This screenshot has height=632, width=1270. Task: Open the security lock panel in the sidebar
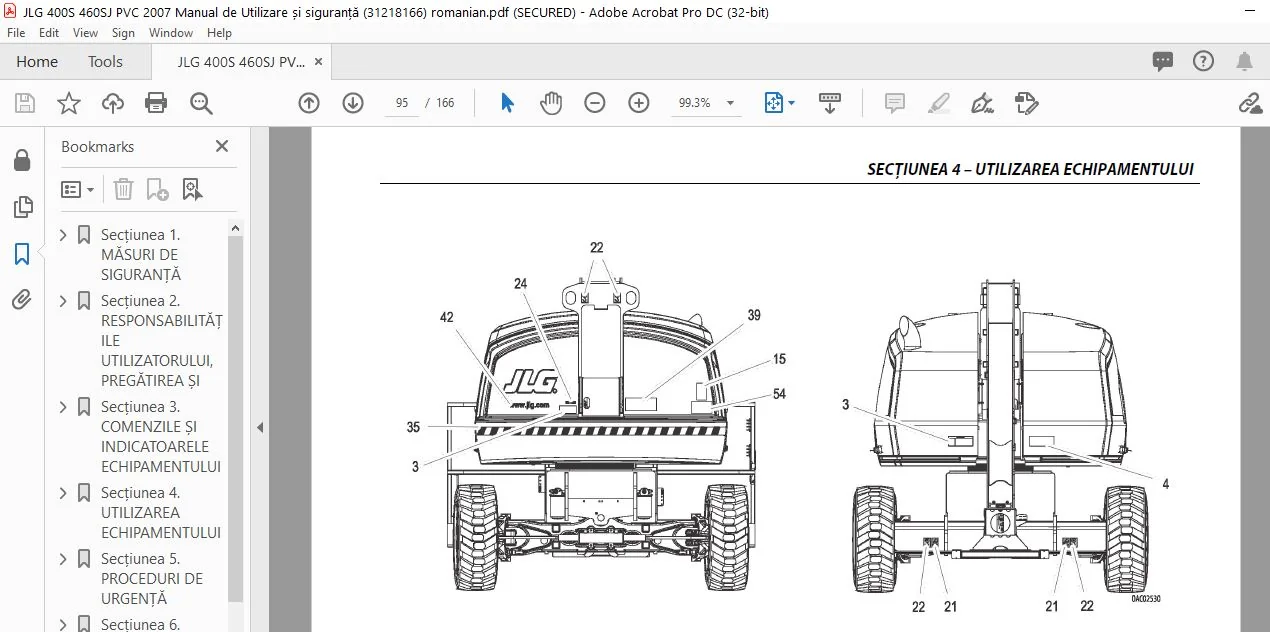click(x=22, y=160)
